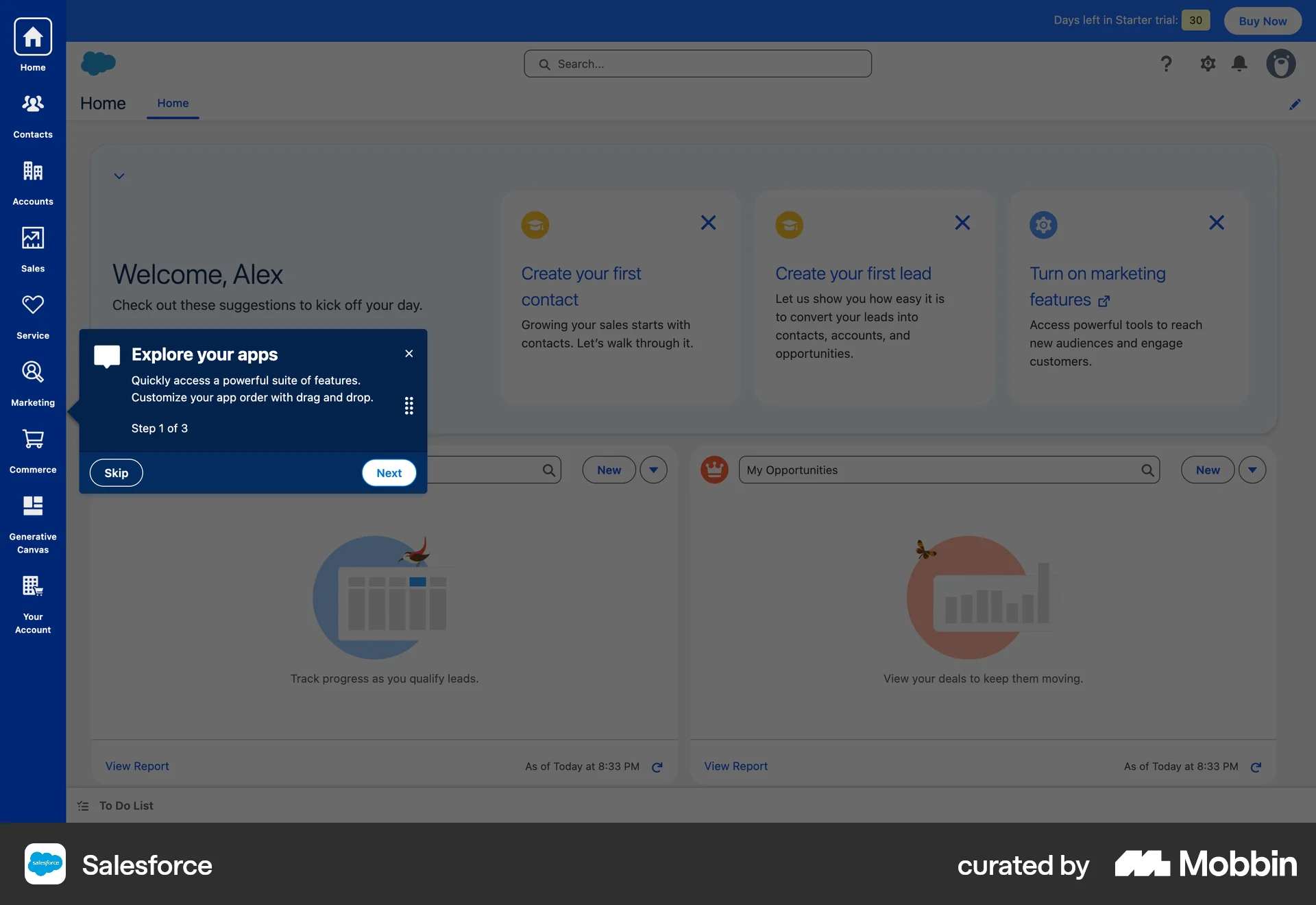Screen dimensions: 1316x905
Task: Navigate to Service using the heart icon
Action: [32, 315]
